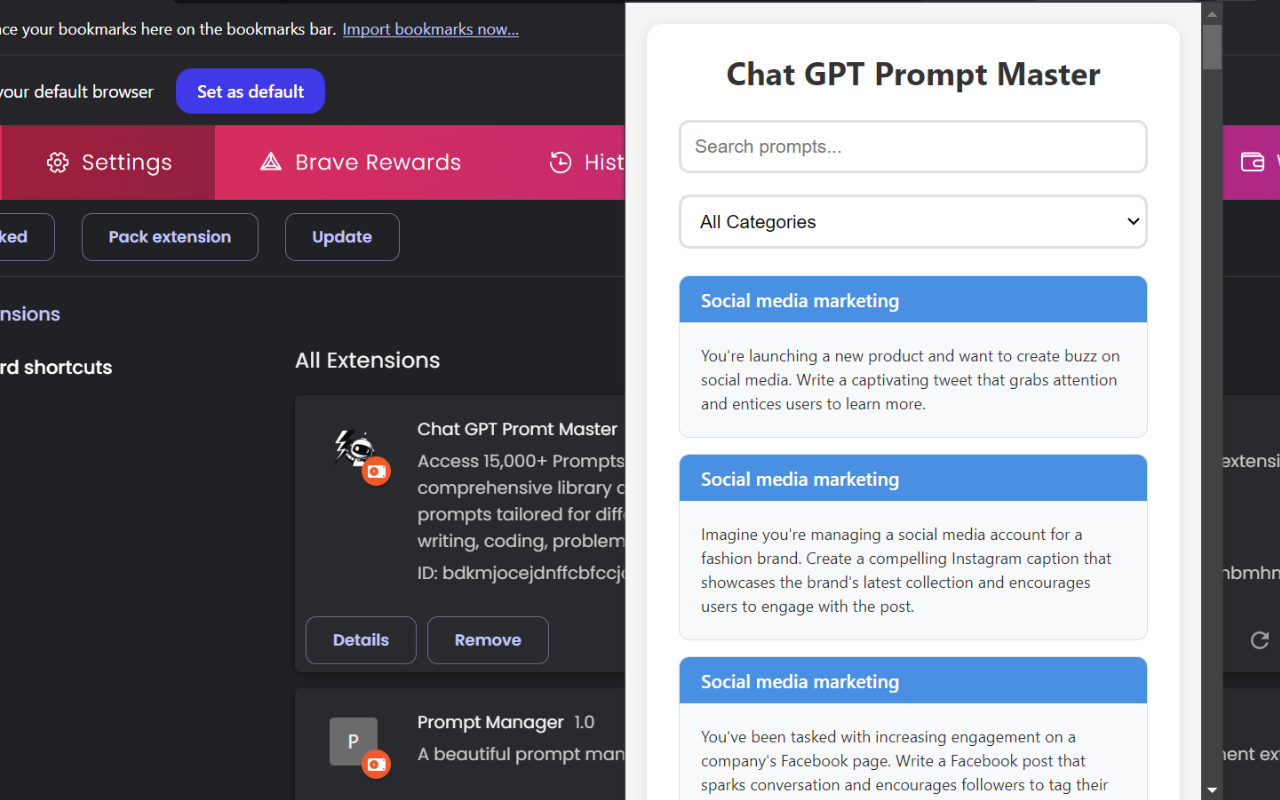Click the All Extensions heading
The height and width of the screenshot is (800, 1280).
[x=367, y=360]
